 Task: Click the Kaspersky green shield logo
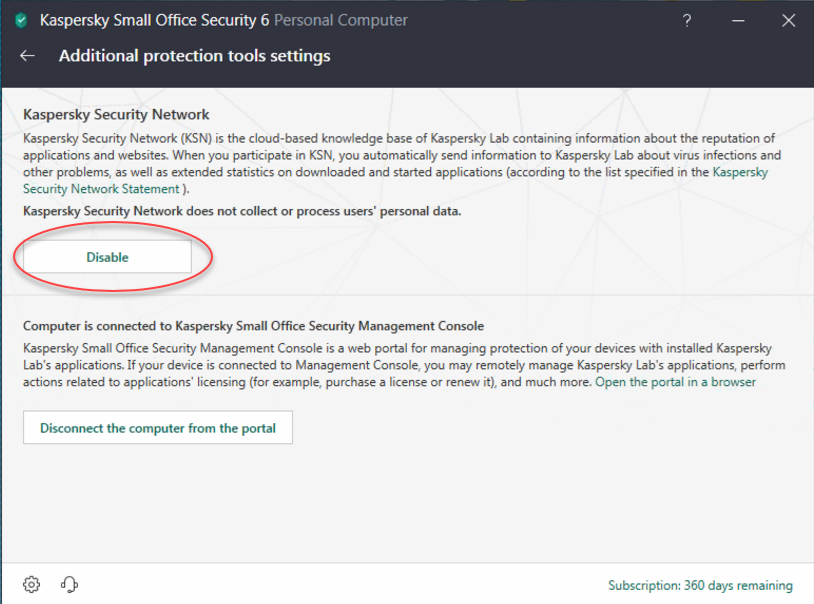(21, 21)
